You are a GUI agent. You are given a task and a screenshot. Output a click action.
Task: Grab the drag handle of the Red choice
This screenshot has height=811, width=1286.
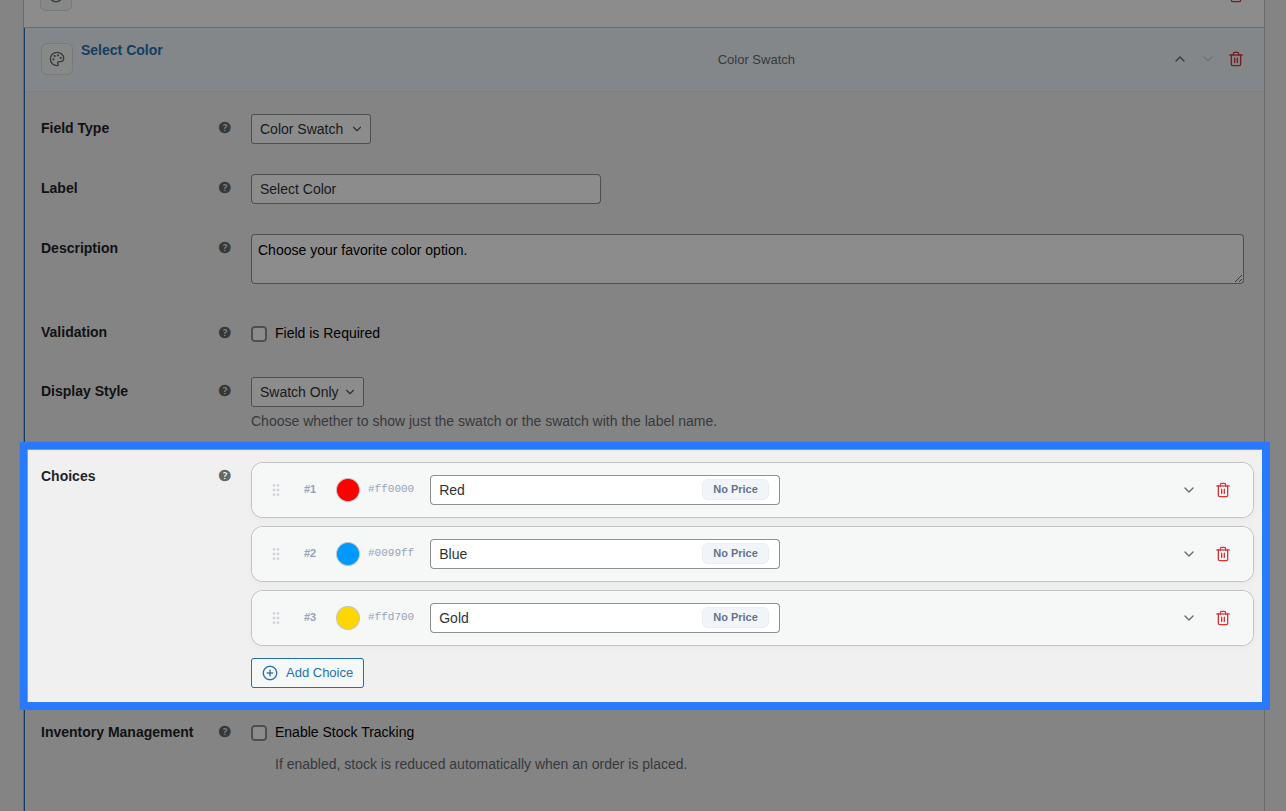pos(276,490)
